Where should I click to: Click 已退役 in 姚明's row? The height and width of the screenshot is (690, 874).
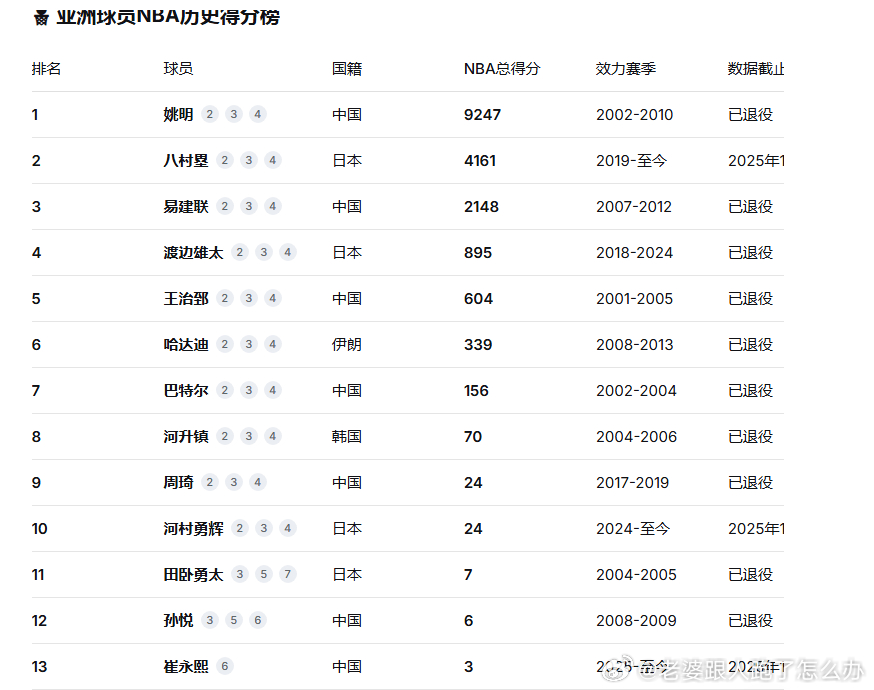(750, 114)
